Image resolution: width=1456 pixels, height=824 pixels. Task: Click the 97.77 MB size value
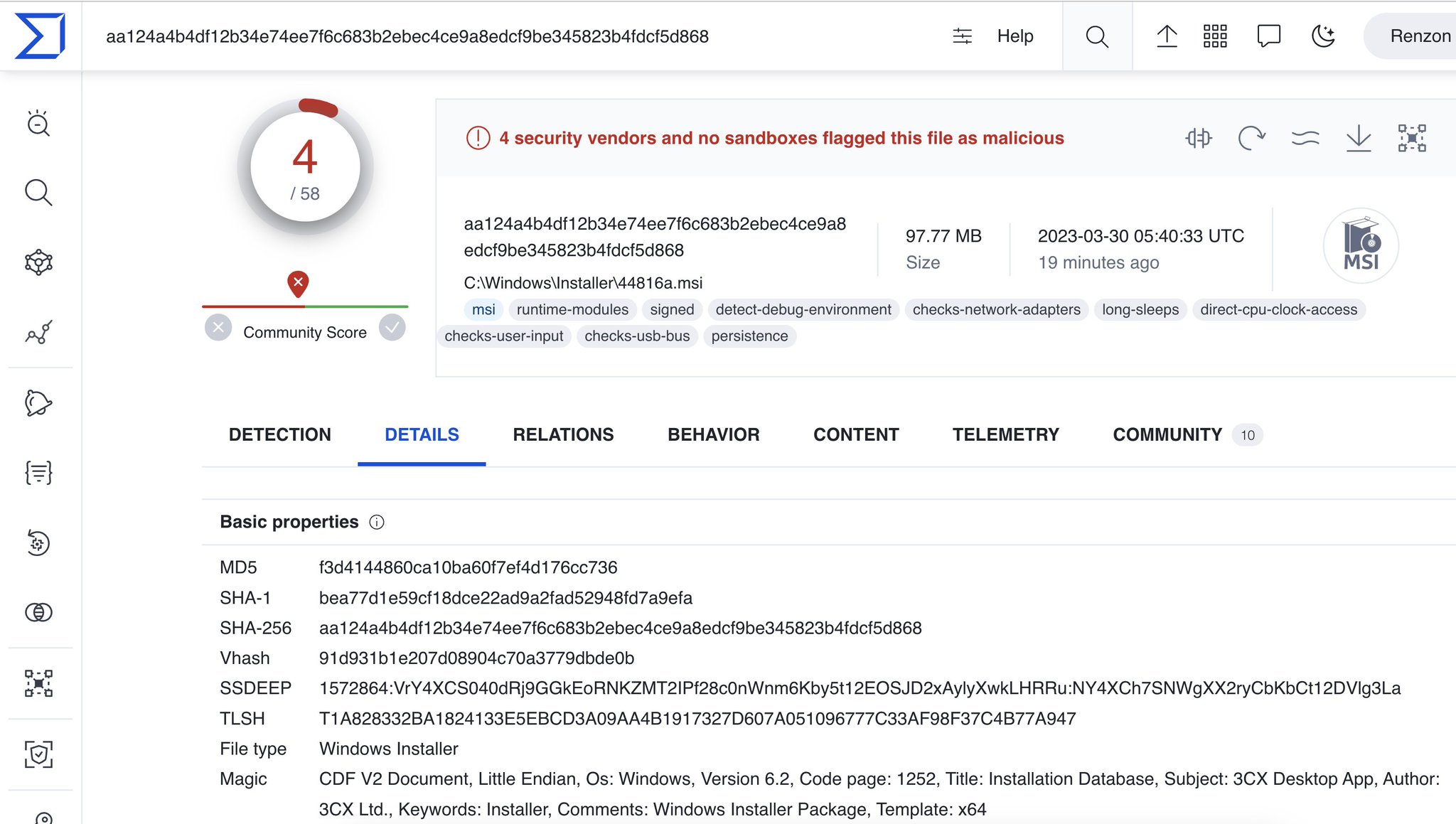[x=943, y=236]
